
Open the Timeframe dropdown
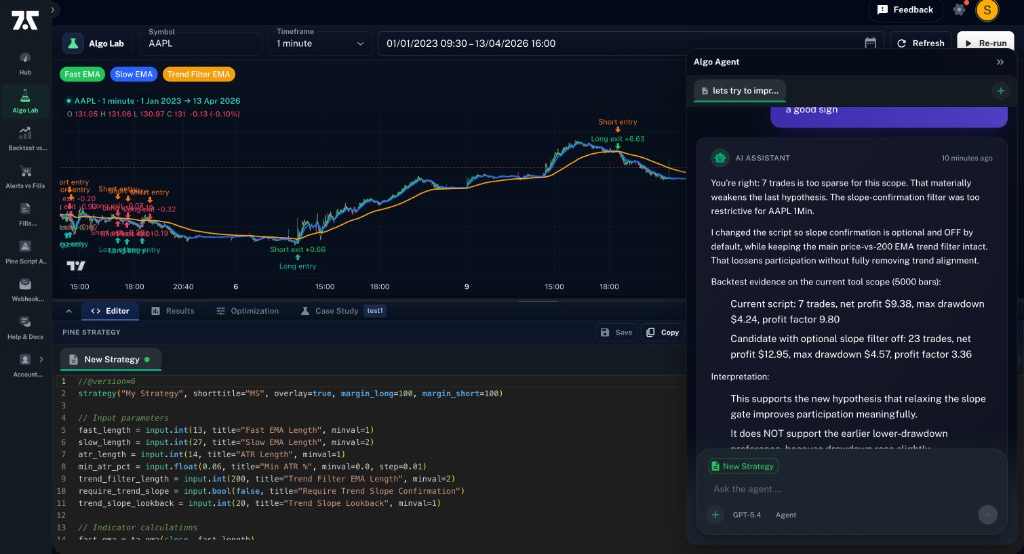(x=319, y=43)
